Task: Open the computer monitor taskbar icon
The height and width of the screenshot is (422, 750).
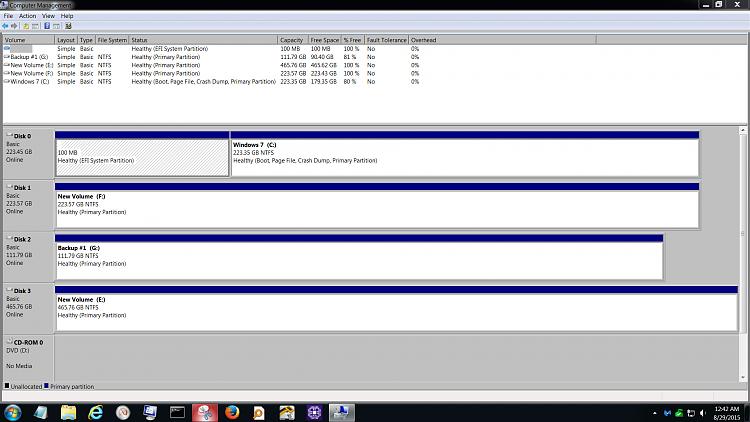Action: pos(150,412)
